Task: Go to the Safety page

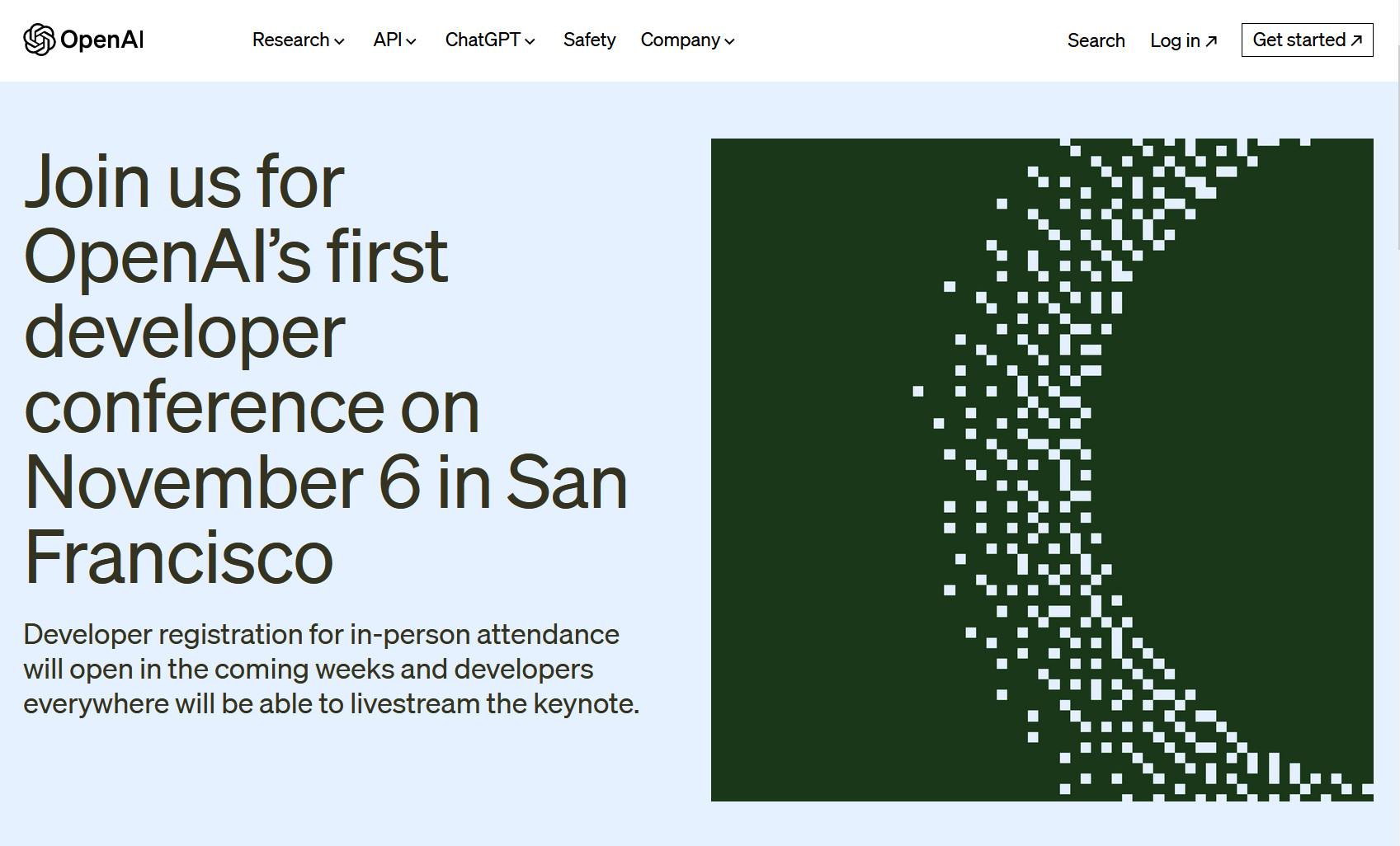Action: [x=589, y=40]
